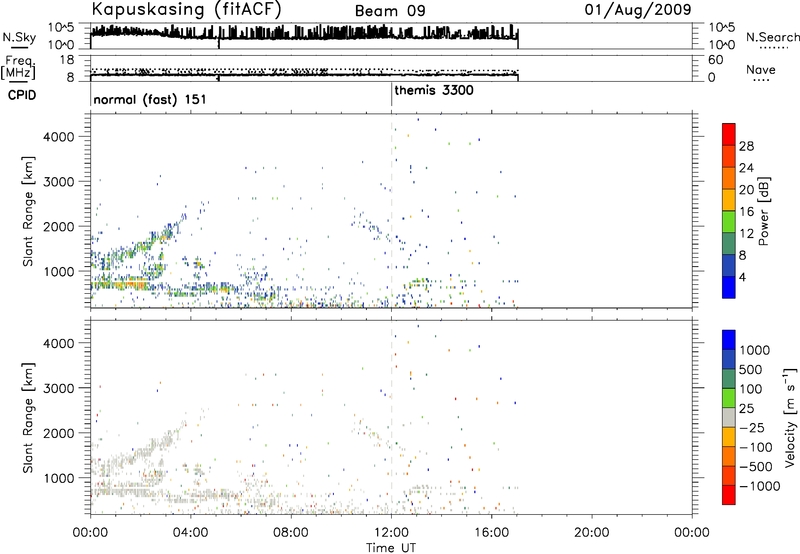
Task: Click the "Time UT" axis title
Action: [391, 548]
